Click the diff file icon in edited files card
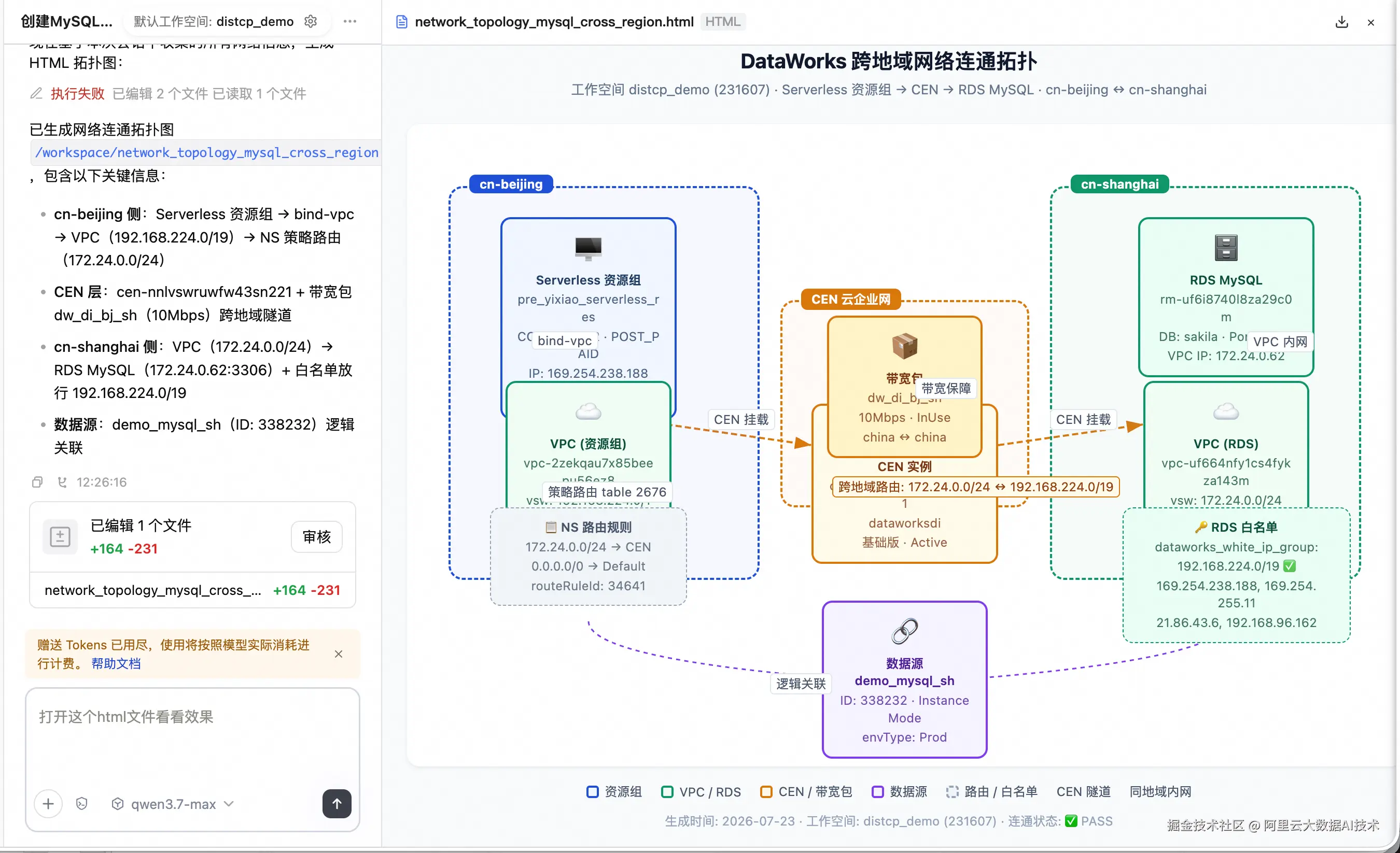 (x=60, y=537)
